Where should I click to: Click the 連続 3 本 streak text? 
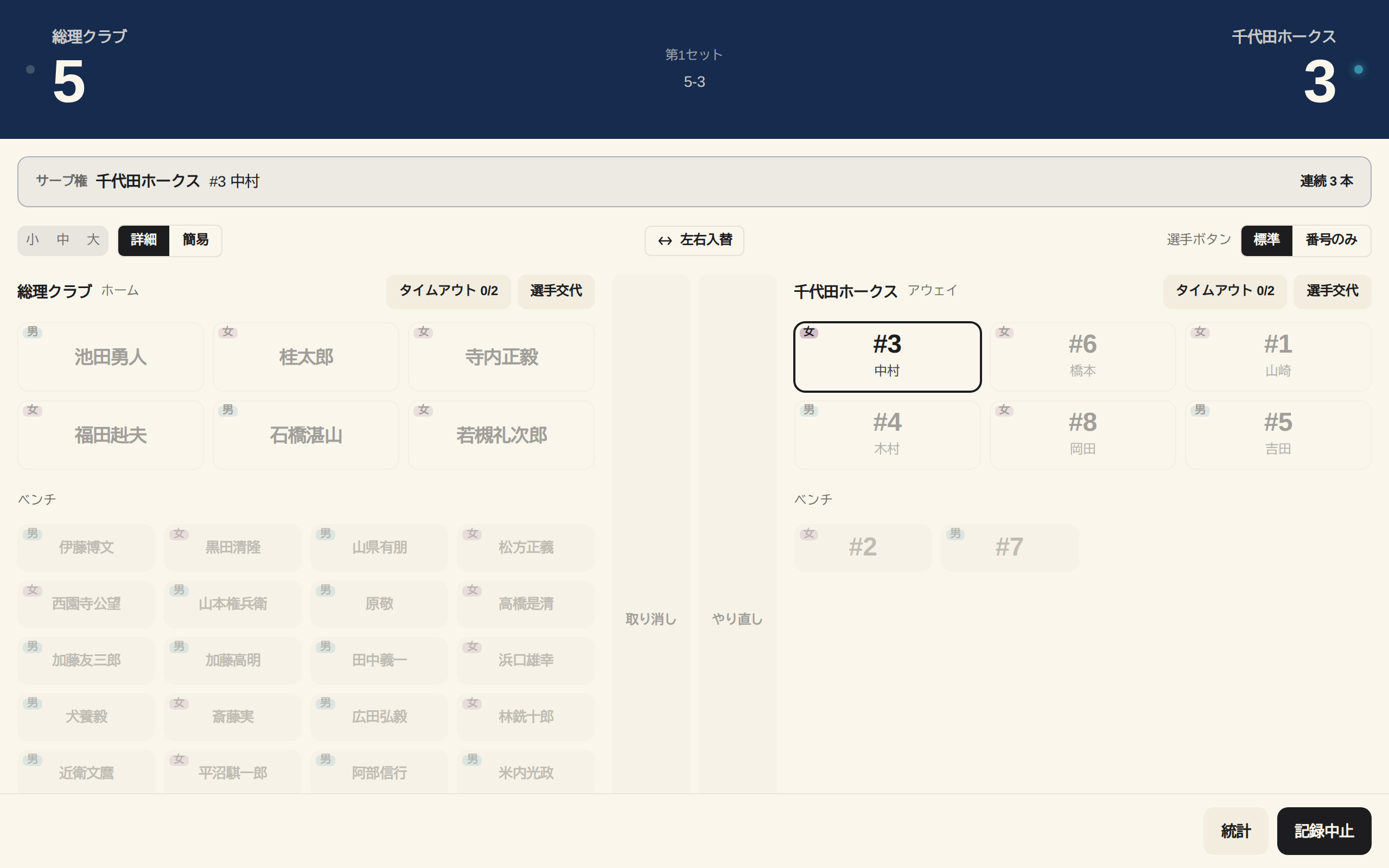coord(1327,181)
